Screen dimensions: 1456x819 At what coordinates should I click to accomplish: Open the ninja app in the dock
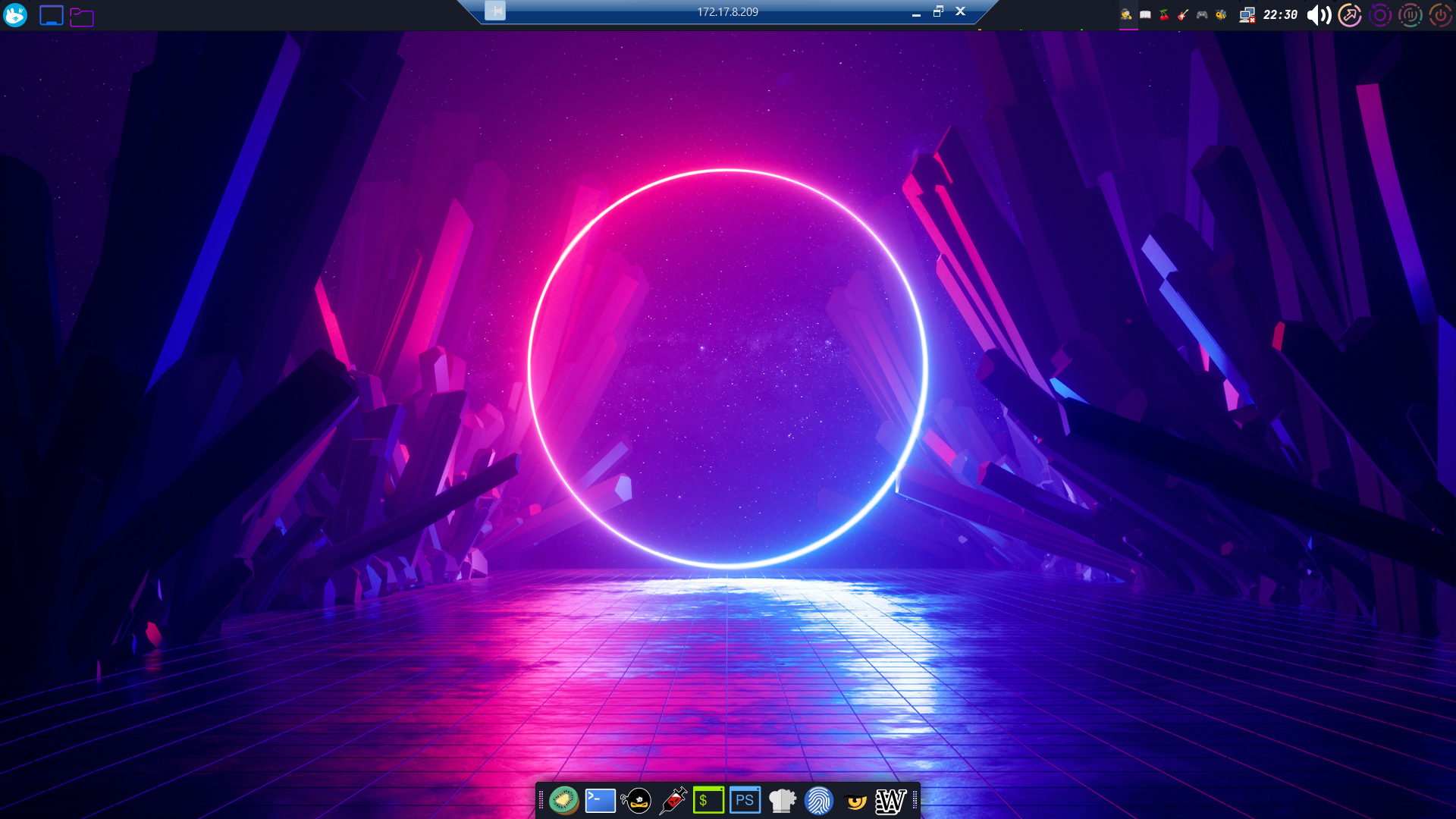click(636, 799)
